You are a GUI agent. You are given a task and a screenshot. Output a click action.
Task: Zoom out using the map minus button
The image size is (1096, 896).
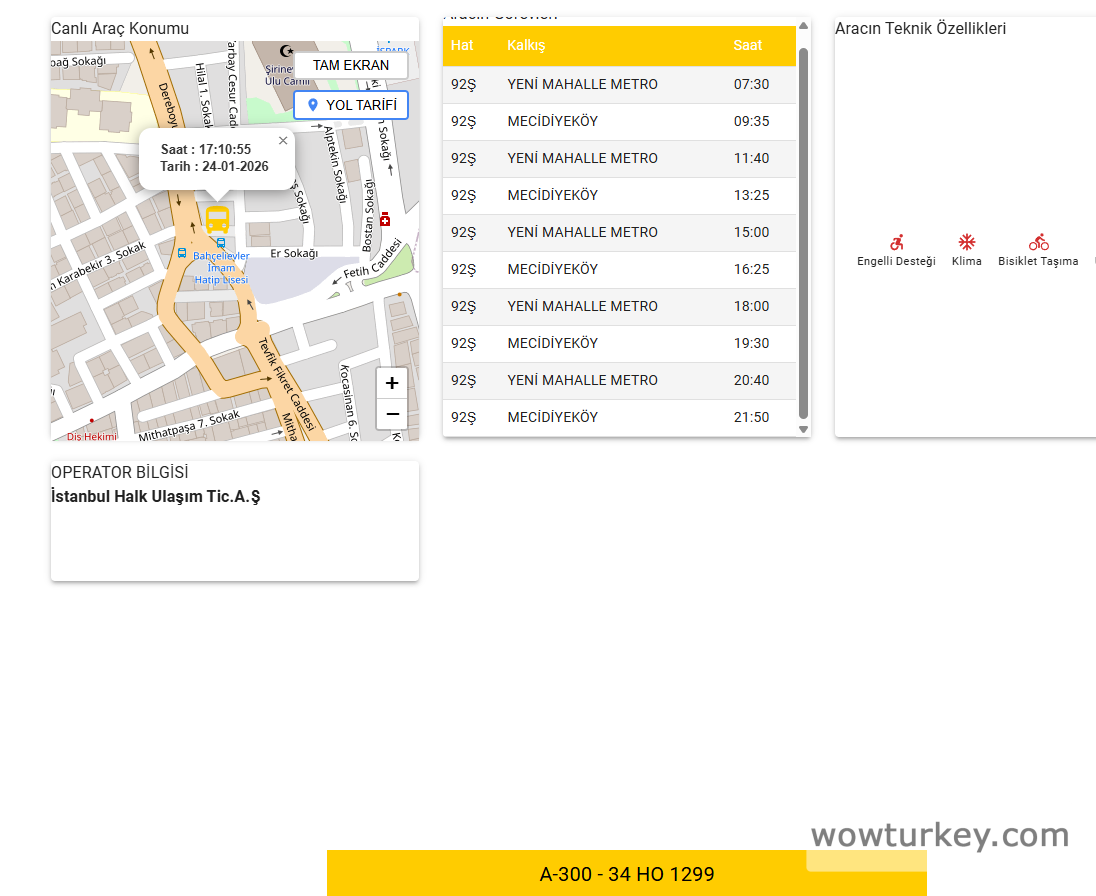(391, 414)
